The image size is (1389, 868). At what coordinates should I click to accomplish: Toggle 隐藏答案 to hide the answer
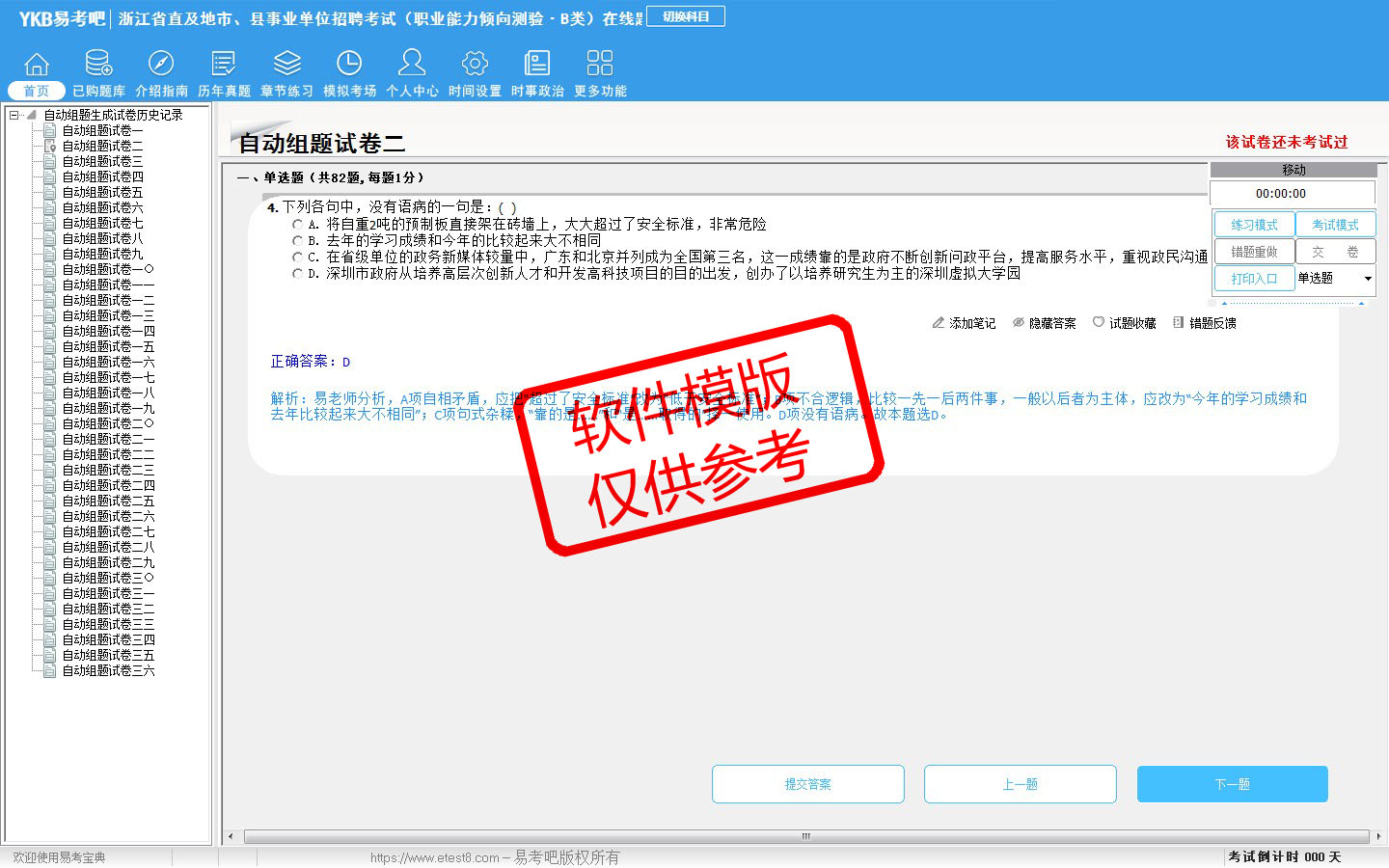(1044, 323)
